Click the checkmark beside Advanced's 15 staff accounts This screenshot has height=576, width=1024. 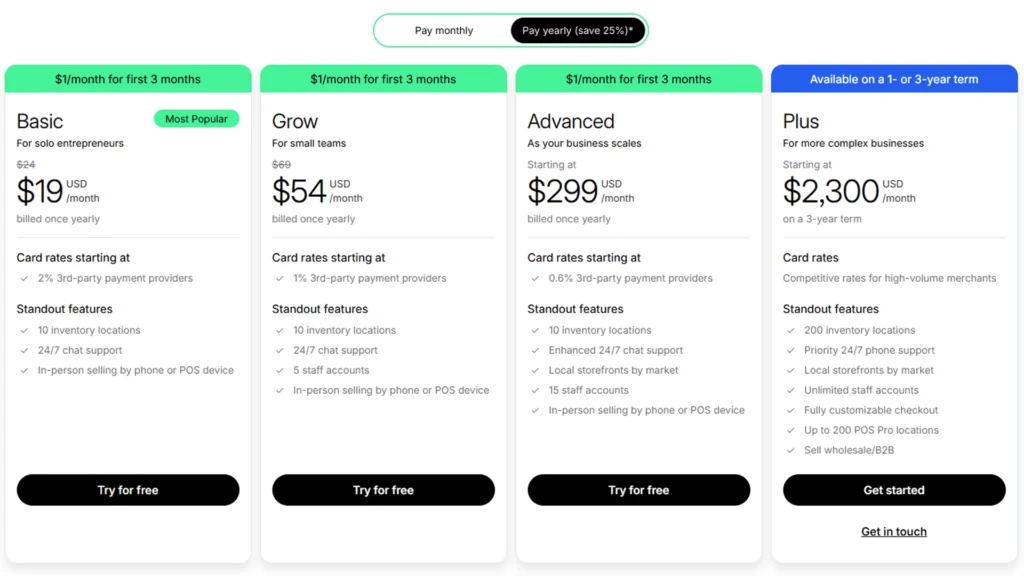[534, 390]
